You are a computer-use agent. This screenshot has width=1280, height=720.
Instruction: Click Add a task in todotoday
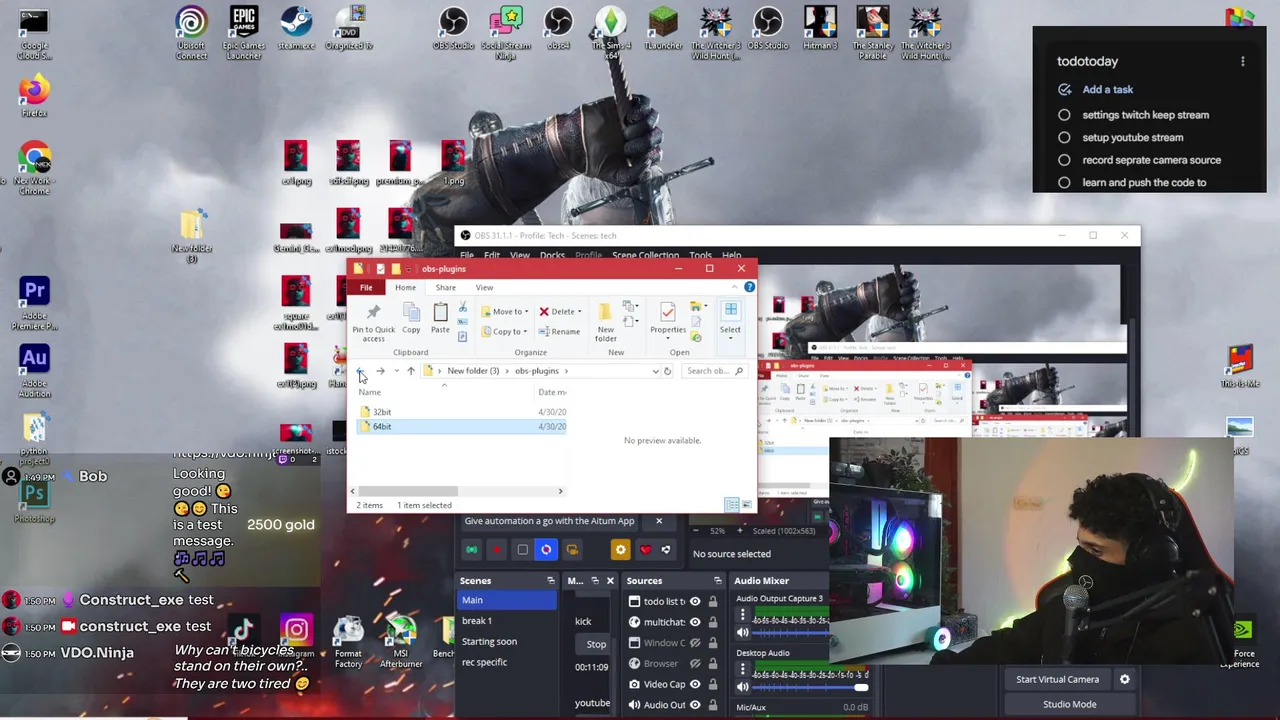[1107, 89]
